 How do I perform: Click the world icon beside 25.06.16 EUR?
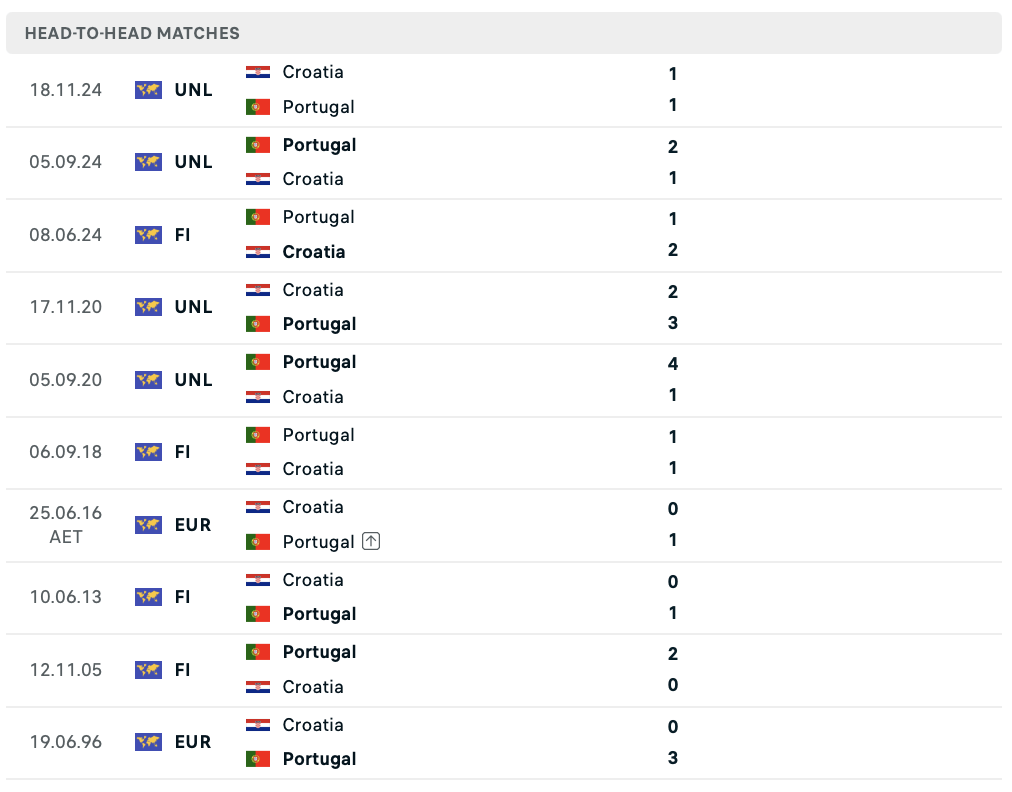coord(148,525)
